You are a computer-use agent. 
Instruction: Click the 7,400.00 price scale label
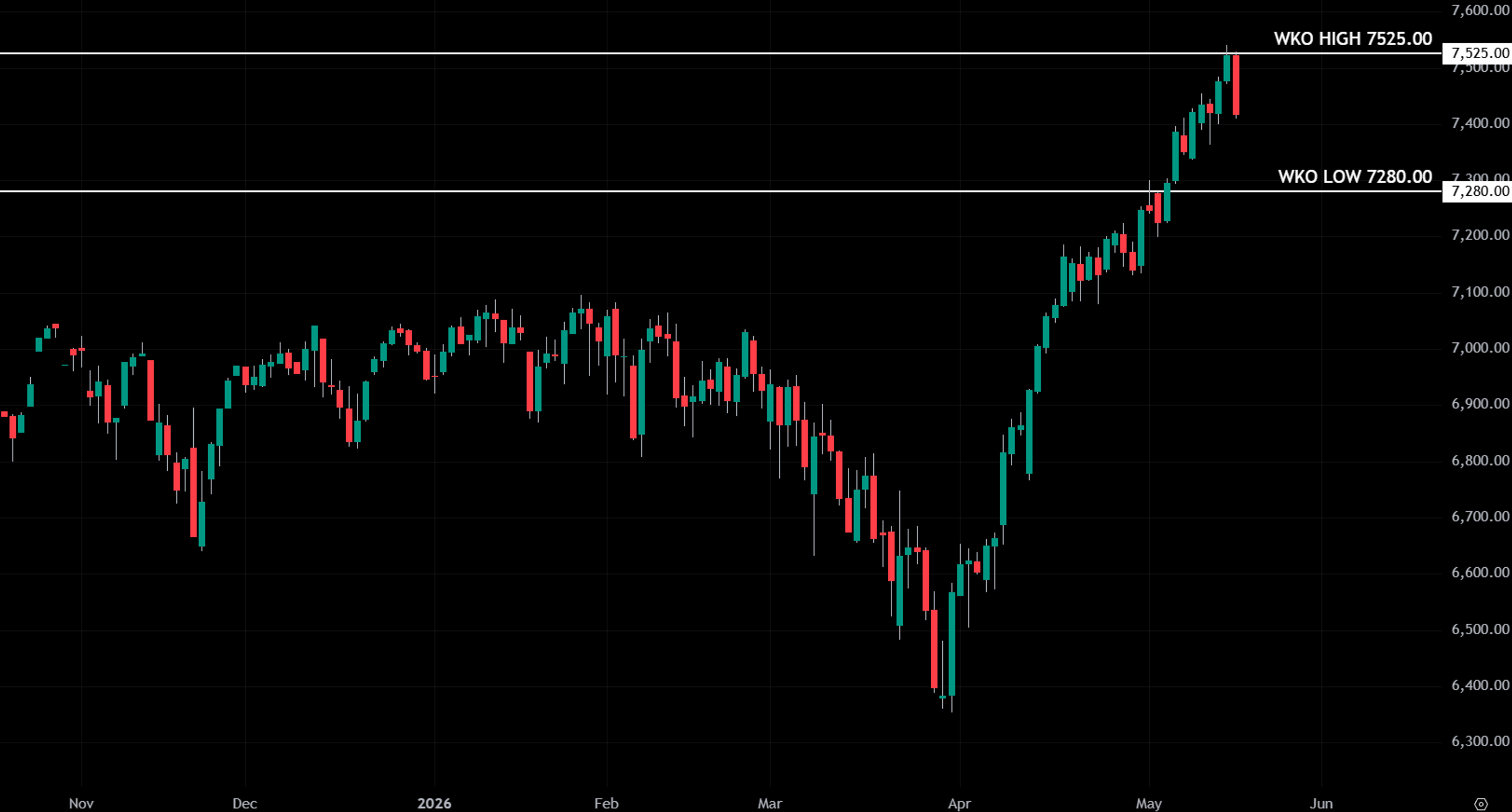(x=1480, y=123)
